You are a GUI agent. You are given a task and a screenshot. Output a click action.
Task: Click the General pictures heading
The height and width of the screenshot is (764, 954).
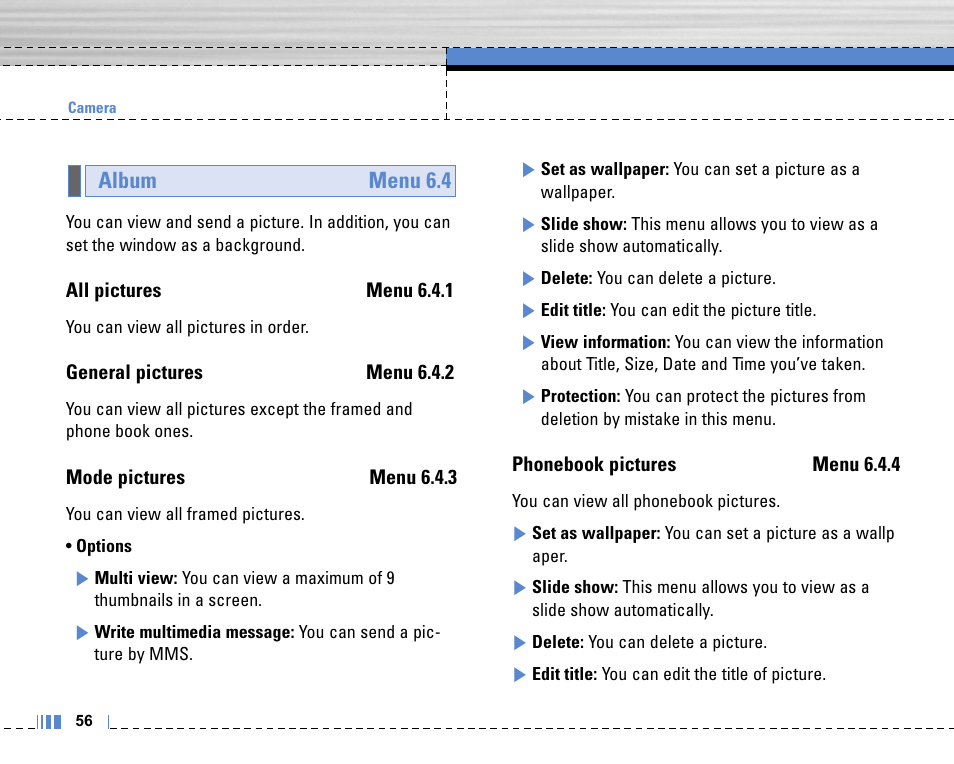tap(134, 372)
